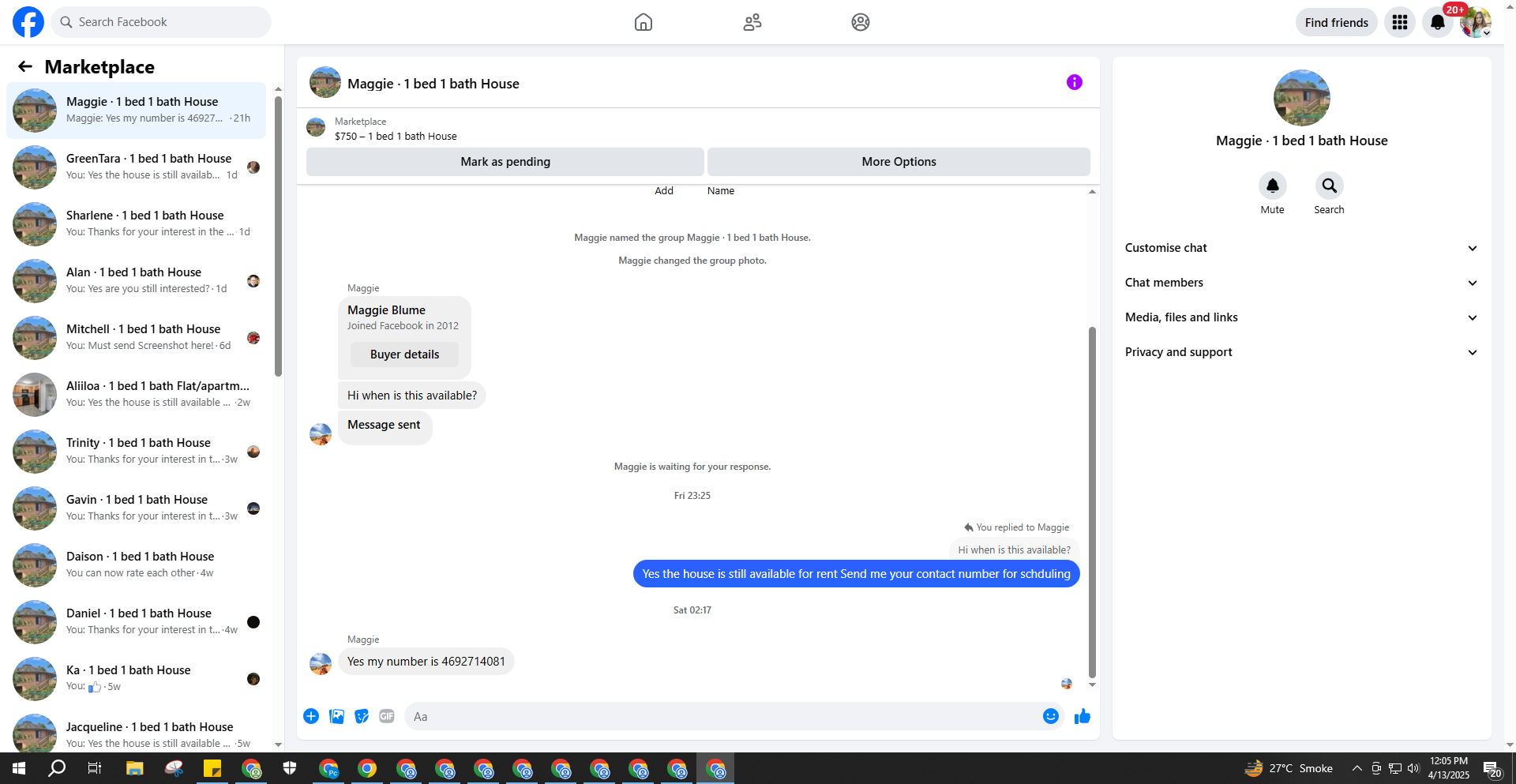Open the notifications bell with 20+ badge
Image resolution: width=1516 pixels, height=784 pixels.
tap(1438, 22)
